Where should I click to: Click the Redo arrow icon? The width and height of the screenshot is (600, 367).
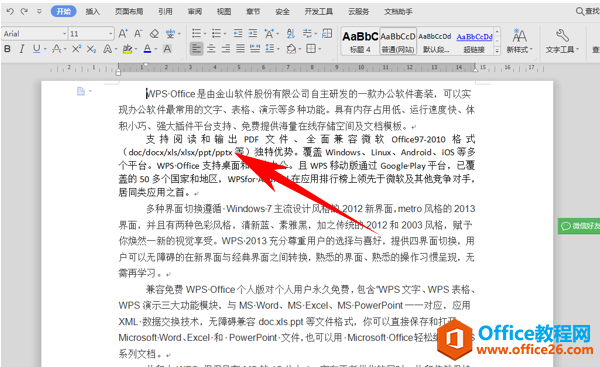click(x=24, y=11)
